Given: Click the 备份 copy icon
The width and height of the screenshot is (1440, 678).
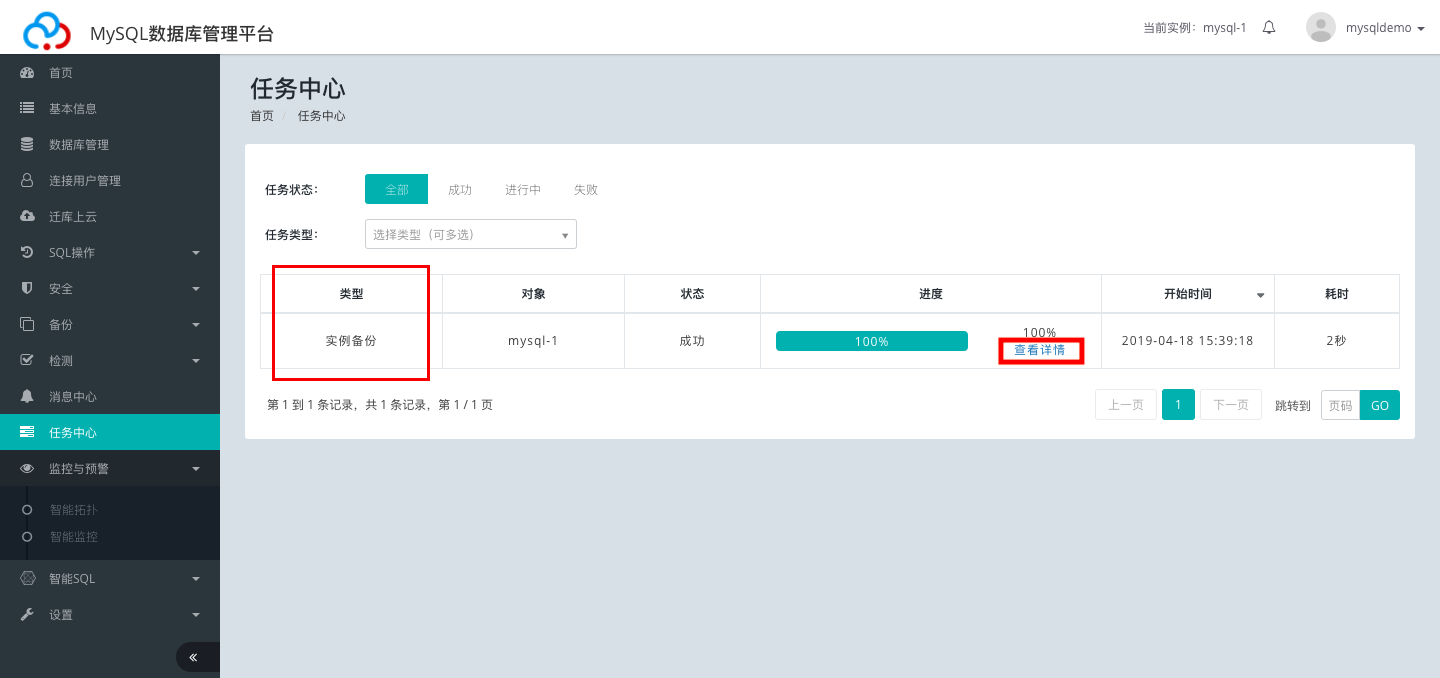Looking at the screenshot, I should tap(27, 325).
